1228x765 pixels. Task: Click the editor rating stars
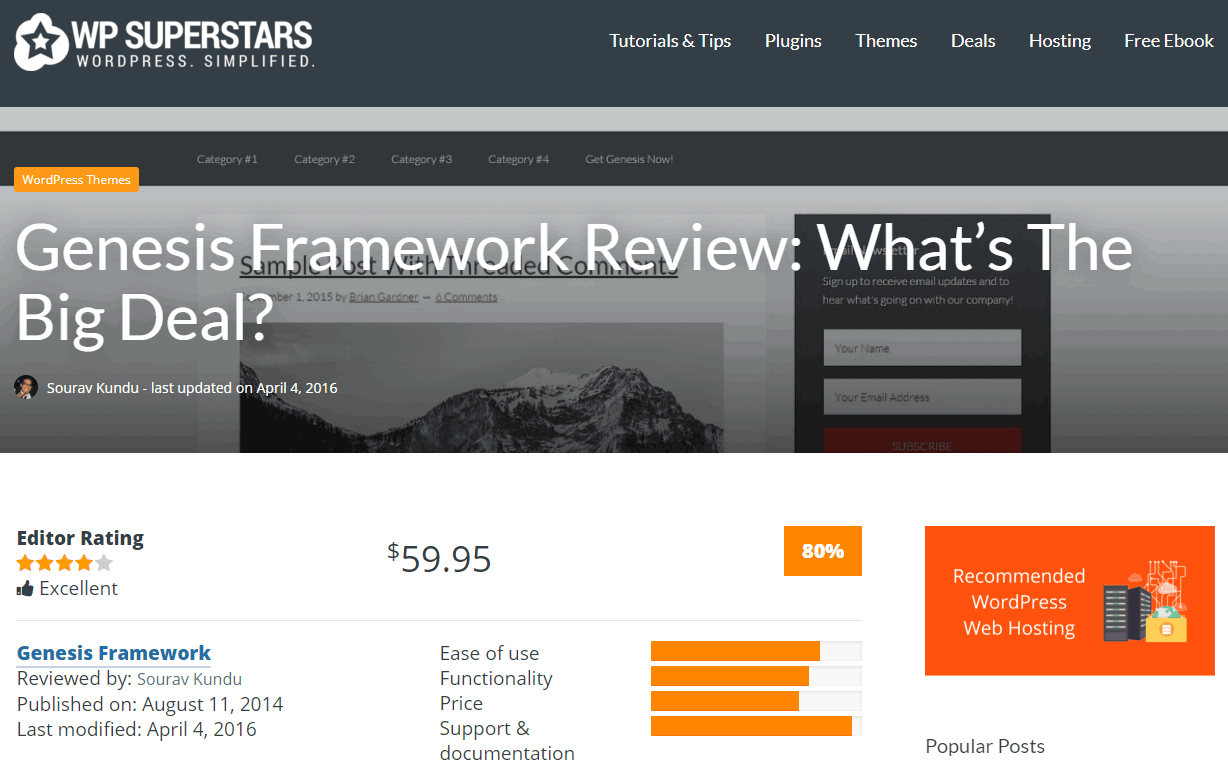65,563
